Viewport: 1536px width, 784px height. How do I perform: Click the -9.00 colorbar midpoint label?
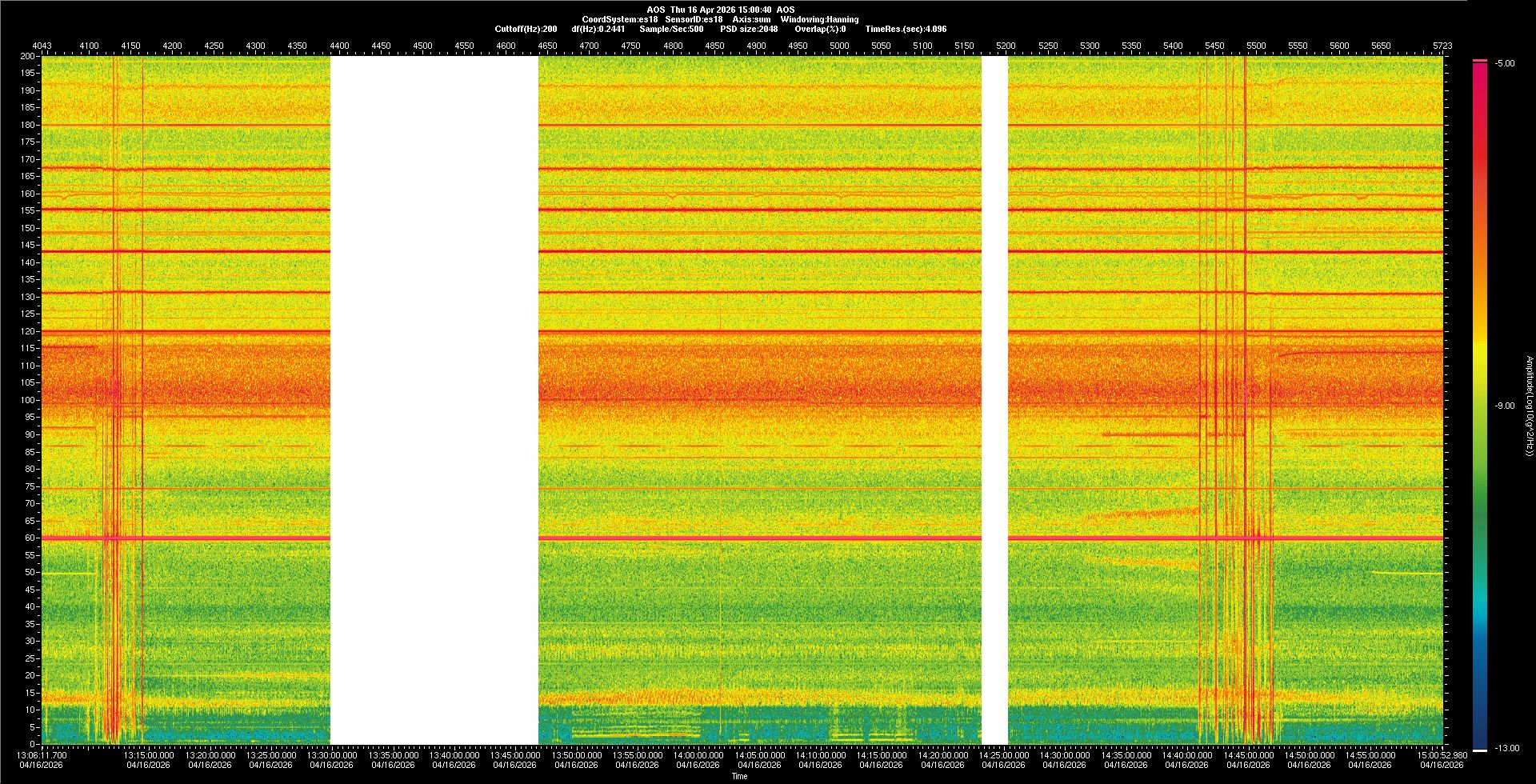(1505, 406)
